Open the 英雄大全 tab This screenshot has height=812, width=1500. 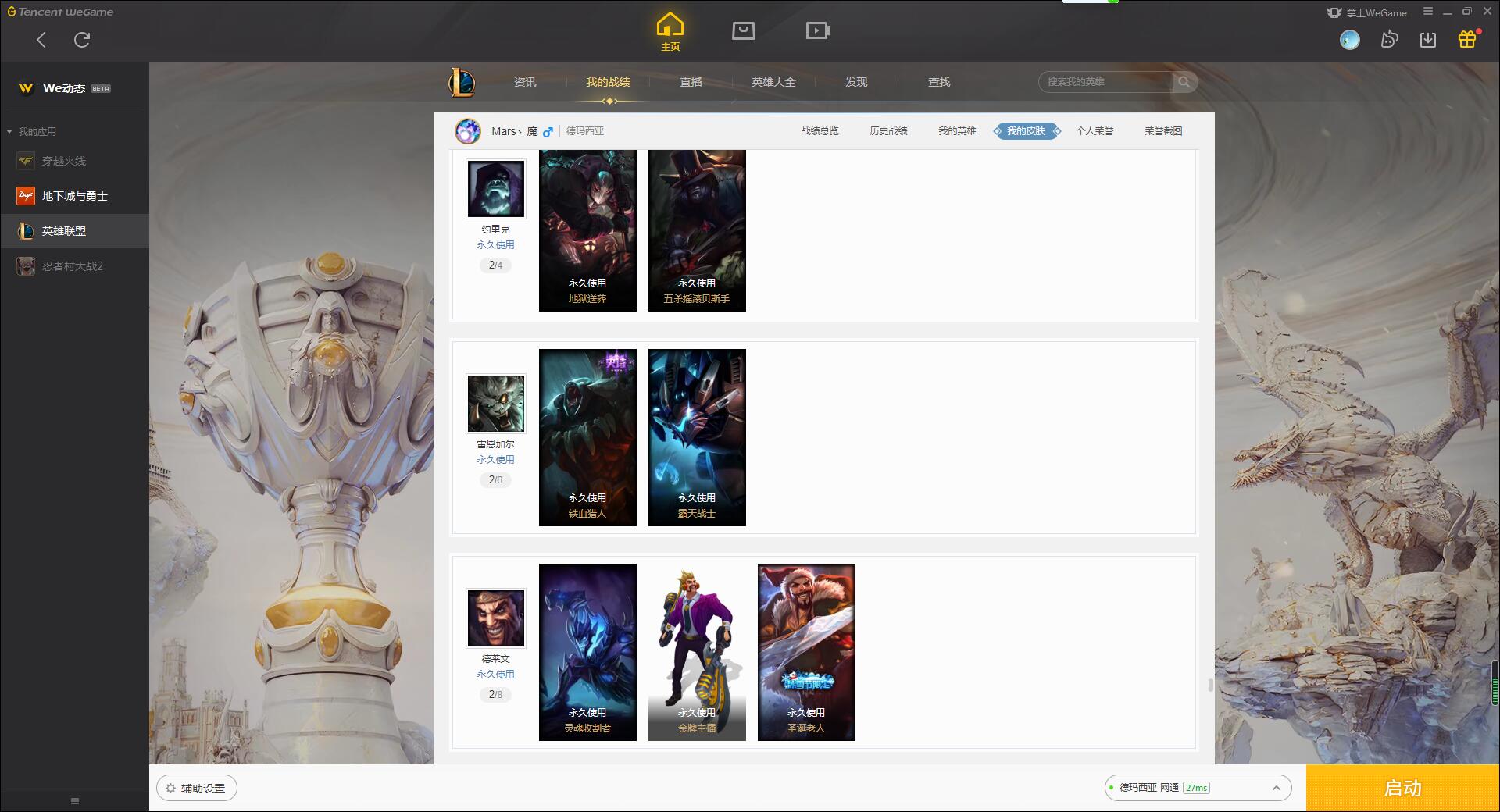[x=773, y=82]
